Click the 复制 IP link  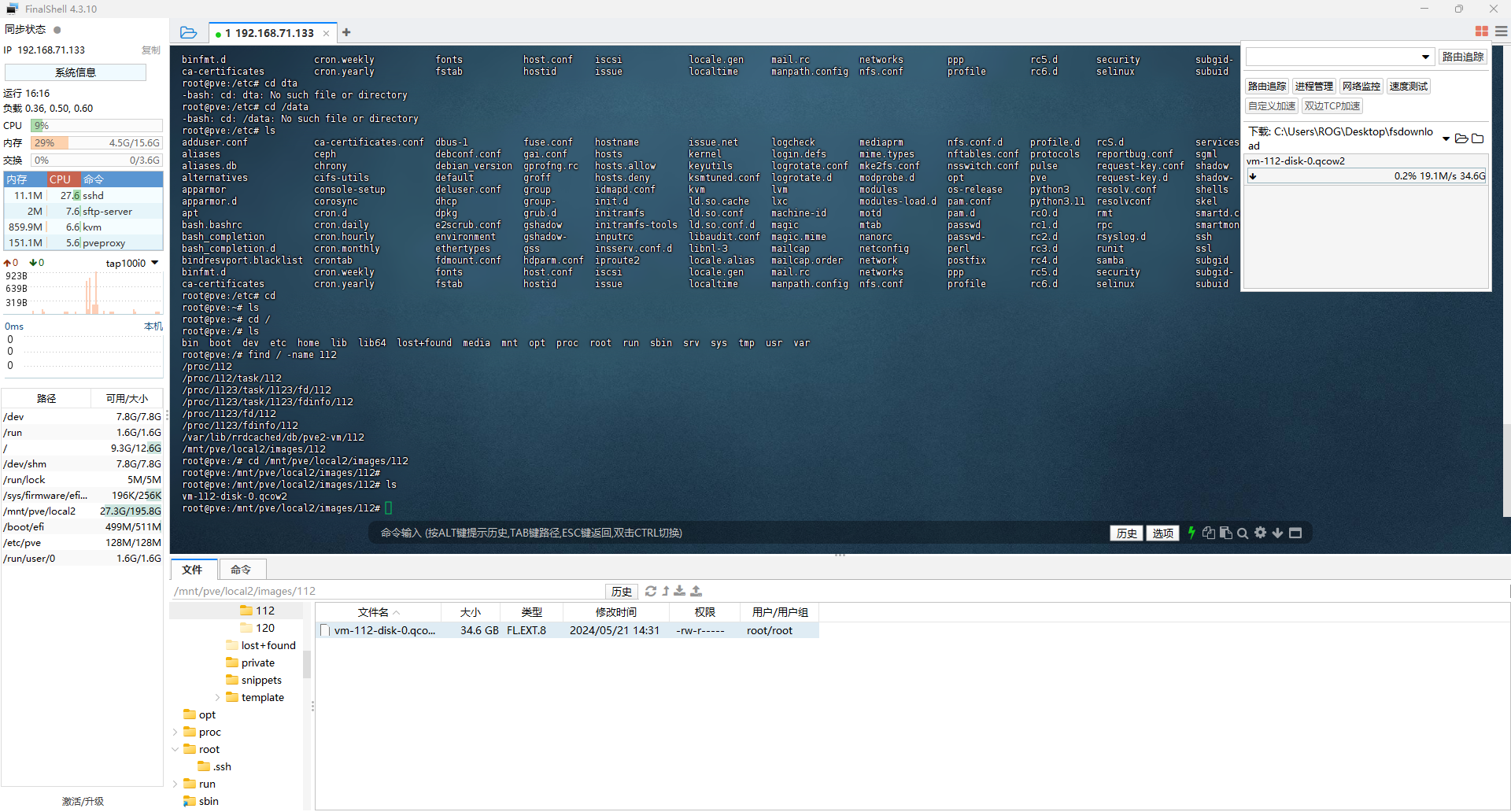tap(151, 50)
